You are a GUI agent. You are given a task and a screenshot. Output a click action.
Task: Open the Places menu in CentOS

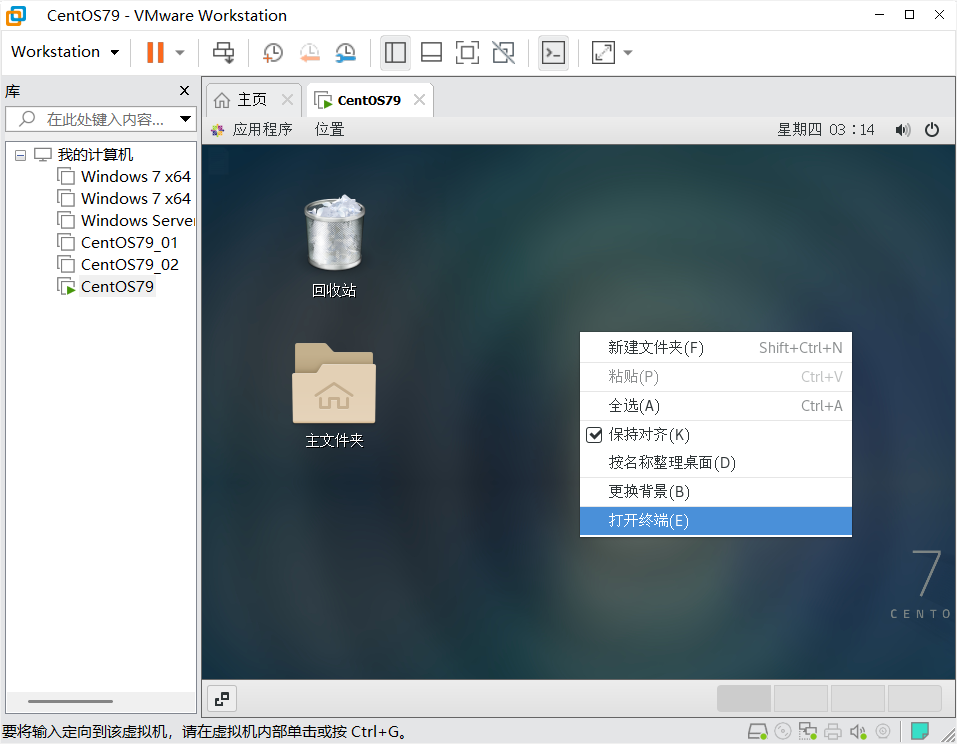coord(330,129)
